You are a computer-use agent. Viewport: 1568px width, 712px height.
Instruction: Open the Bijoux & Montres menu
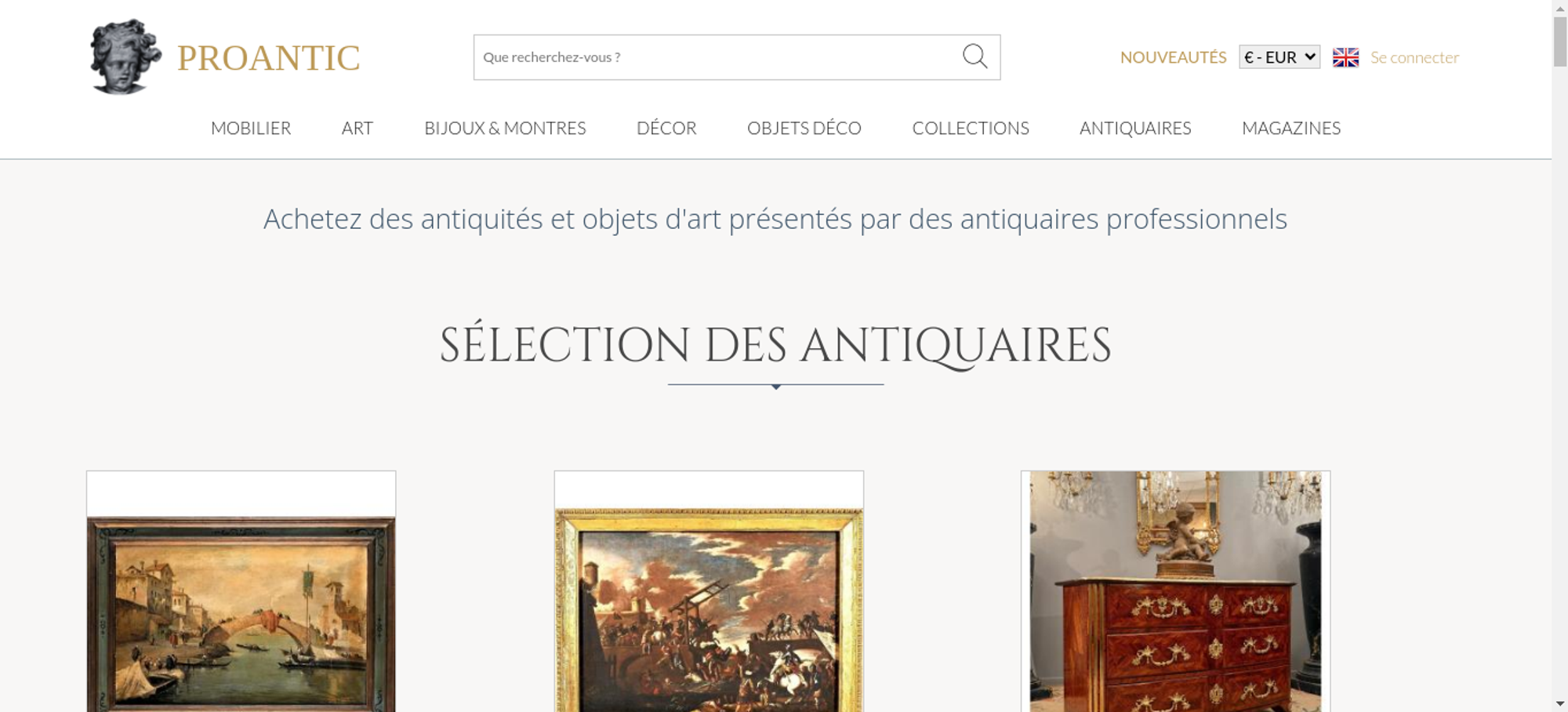click(x=505, y=128)
